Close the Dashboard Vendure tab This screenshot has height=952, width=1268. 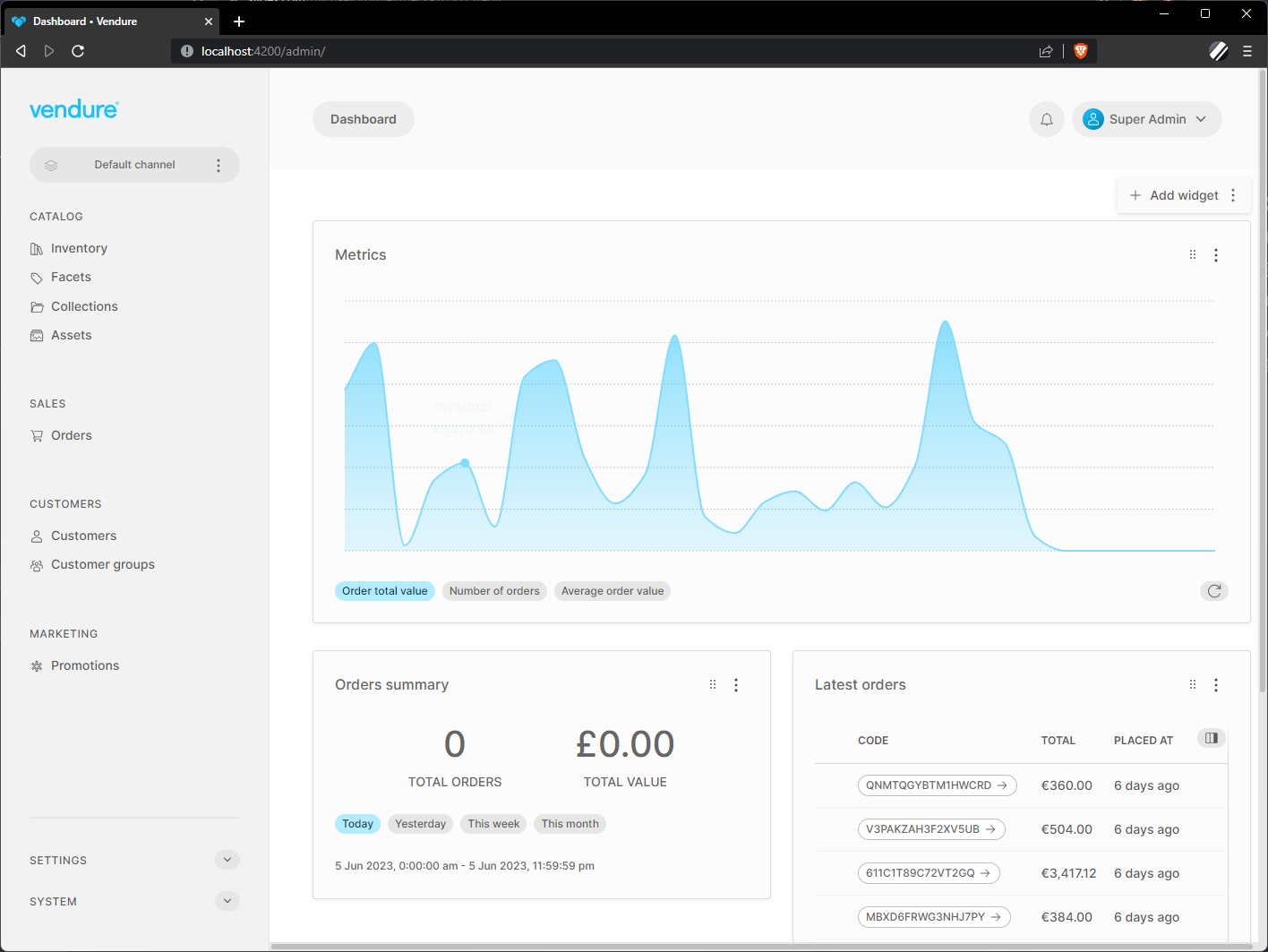[209, 21]
